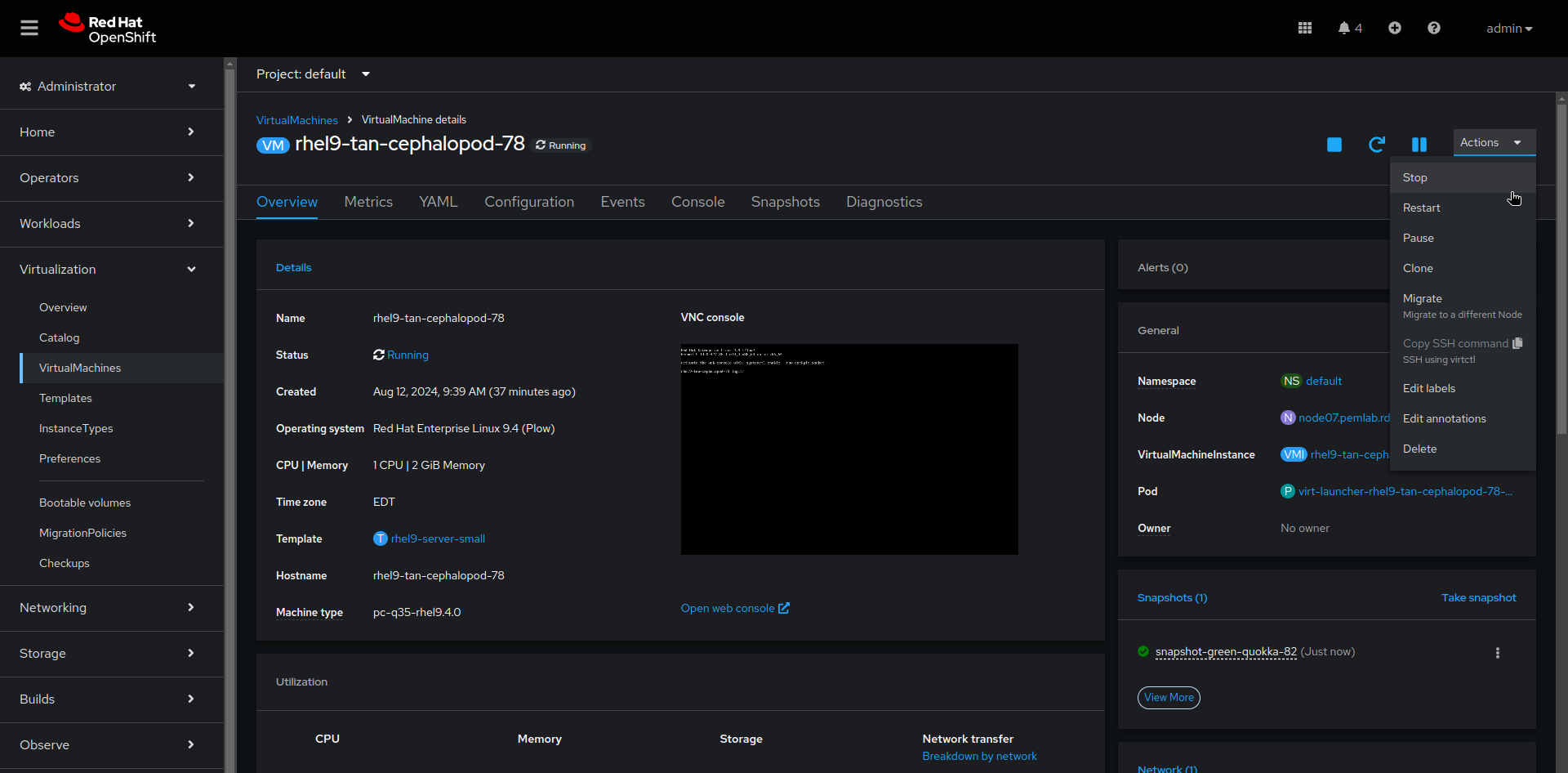
Task: Open the admin user dropdown
Action: [1509, 28]
